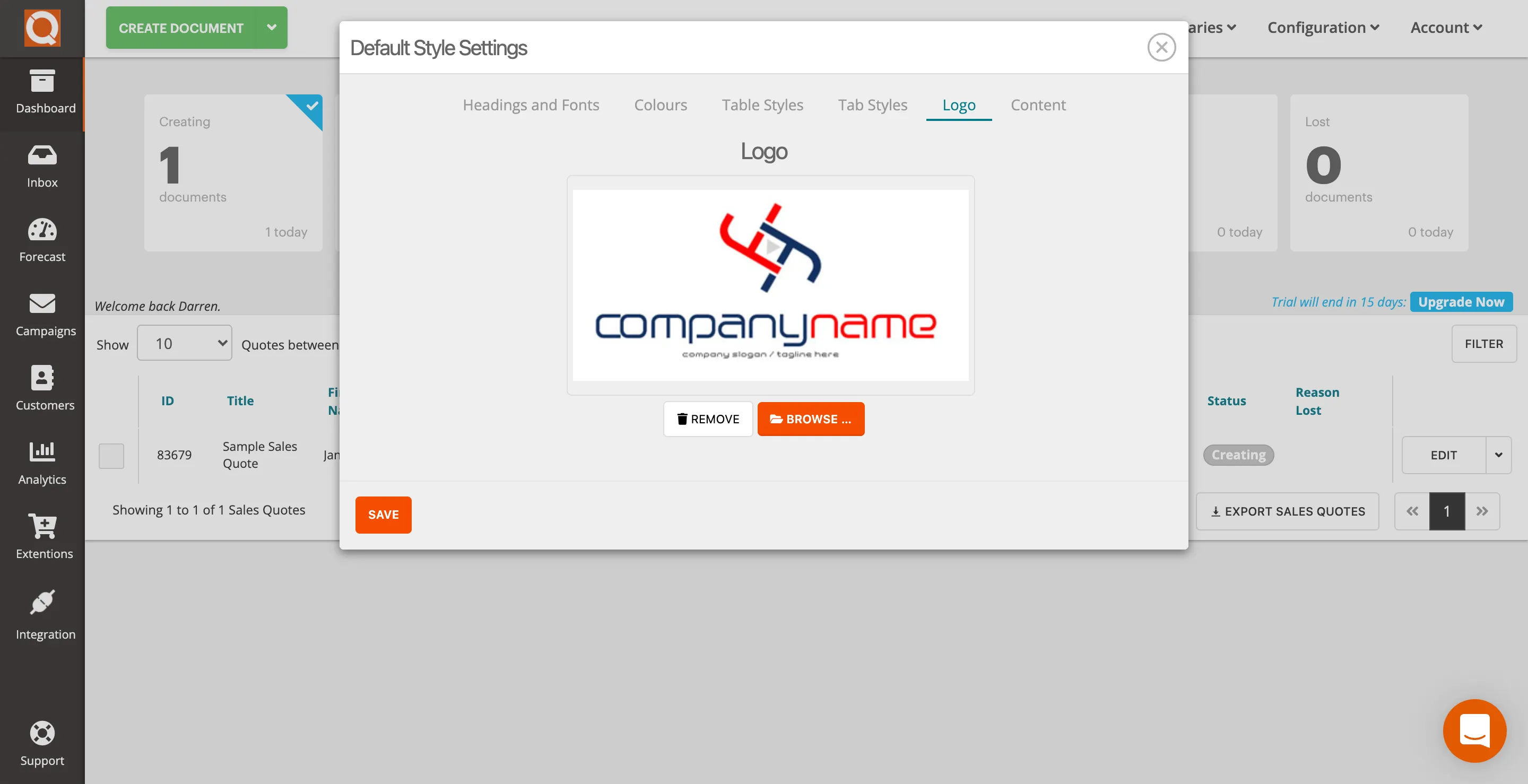Screen dimensions: 1528x784
Task: Tick the checkbox for quote 83679
Action: [x=111, y=456]
